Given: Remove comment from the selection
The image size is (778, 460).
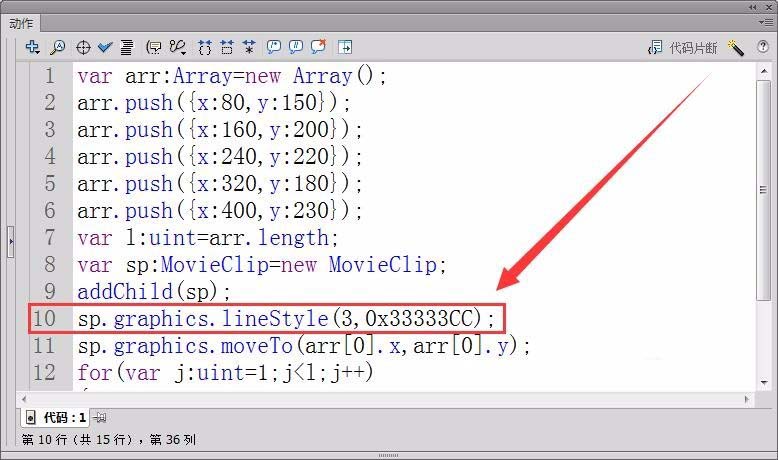Looking at the screenshot, I should coord(318,46).
